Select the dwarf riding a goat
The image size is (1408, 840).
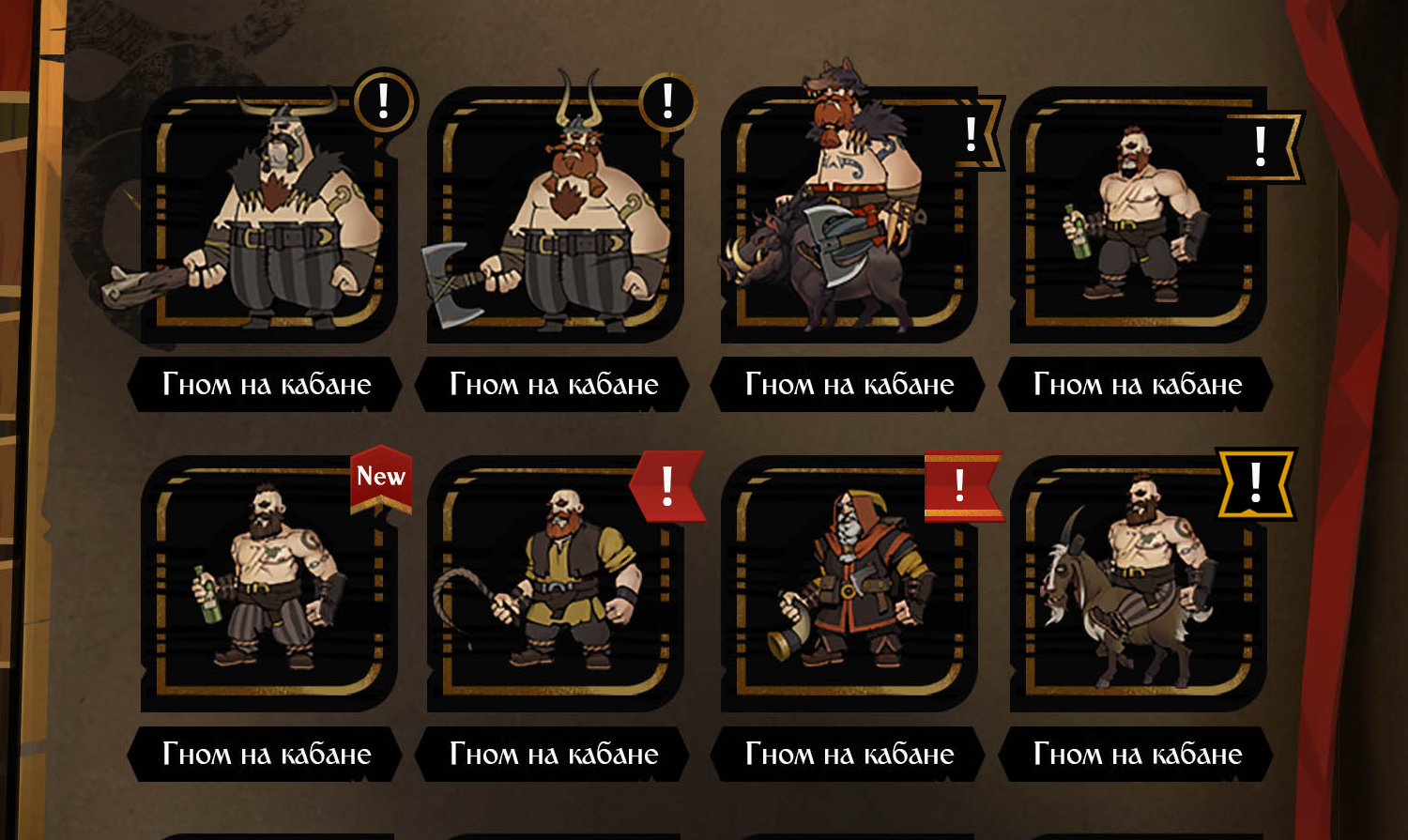[1138, 584]
